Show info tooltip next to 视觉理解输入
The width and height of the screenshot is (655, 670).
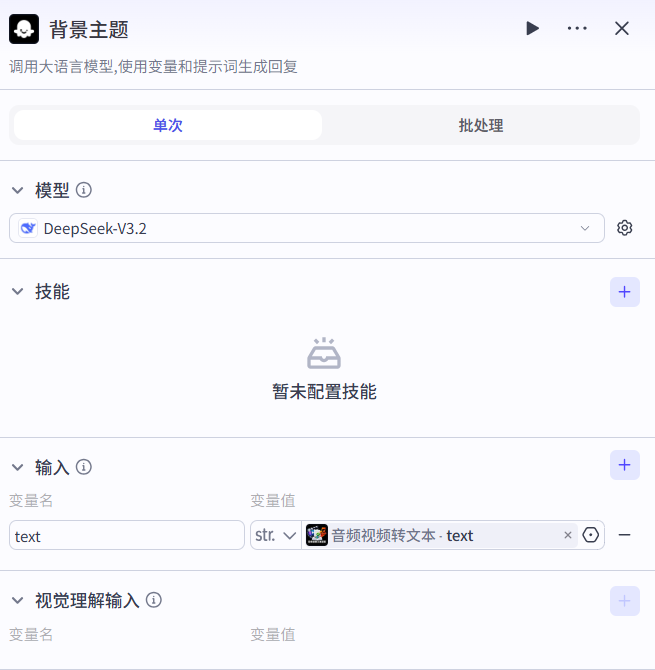[154, 600]
